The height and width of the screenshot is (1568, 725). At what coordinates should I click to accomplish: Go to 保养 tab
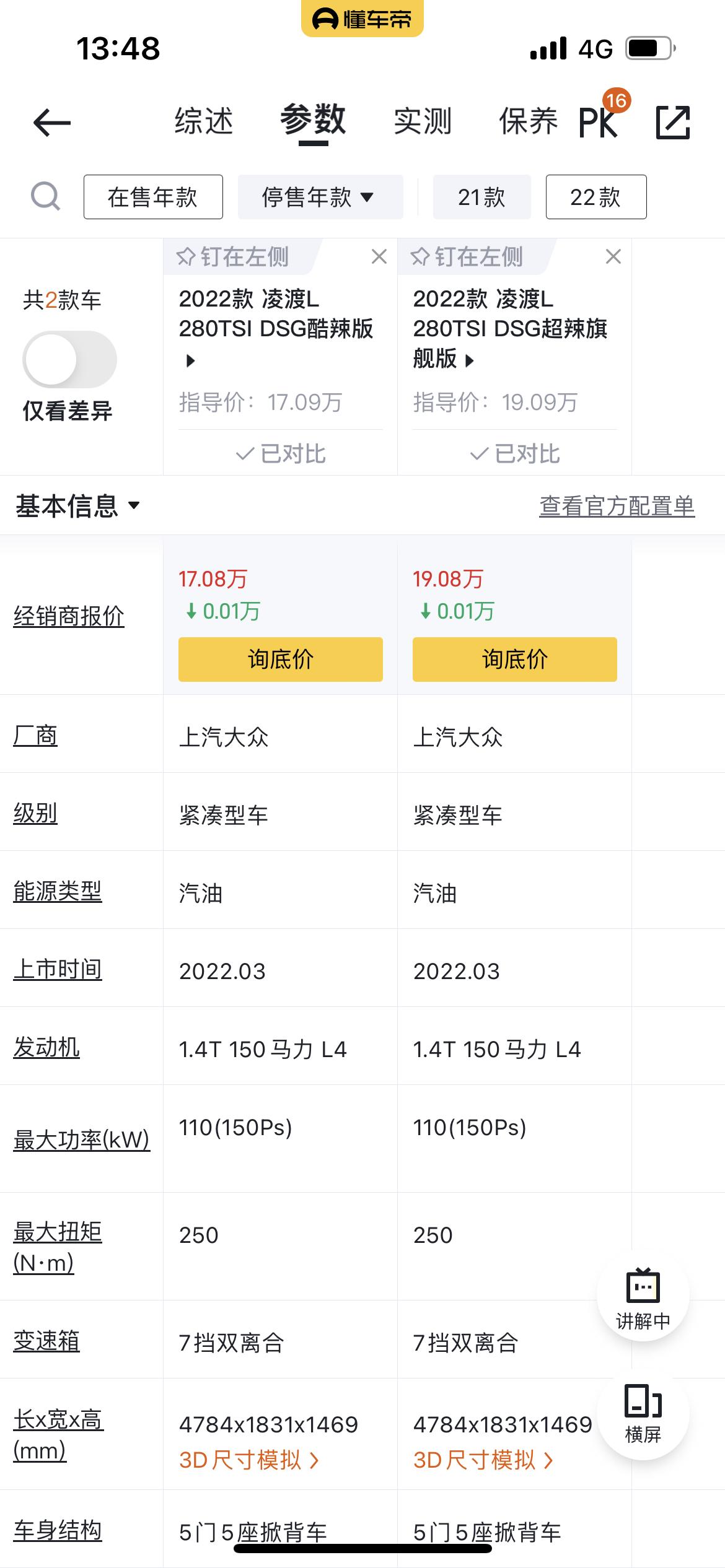[529, 121]
